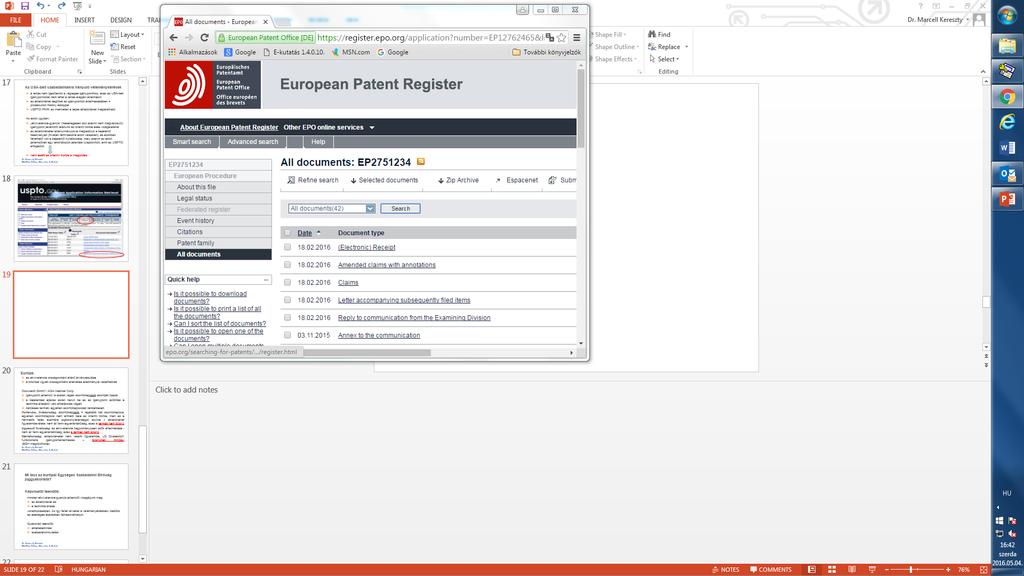Switch to Reading View

coord(852,569)
